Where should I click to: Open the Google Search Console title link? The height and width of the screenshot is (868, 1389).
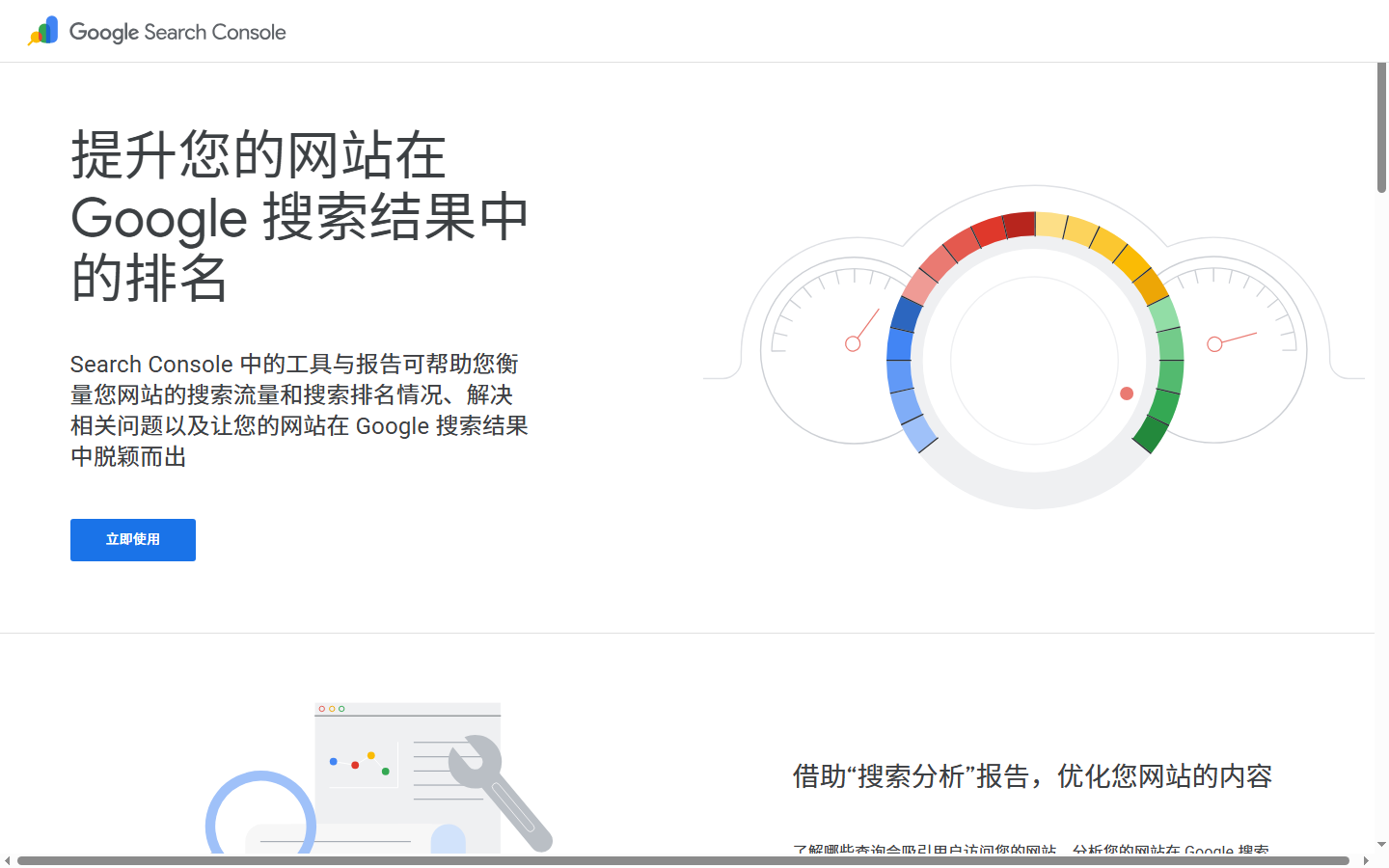pyautogui.click(x=177, y=32)
